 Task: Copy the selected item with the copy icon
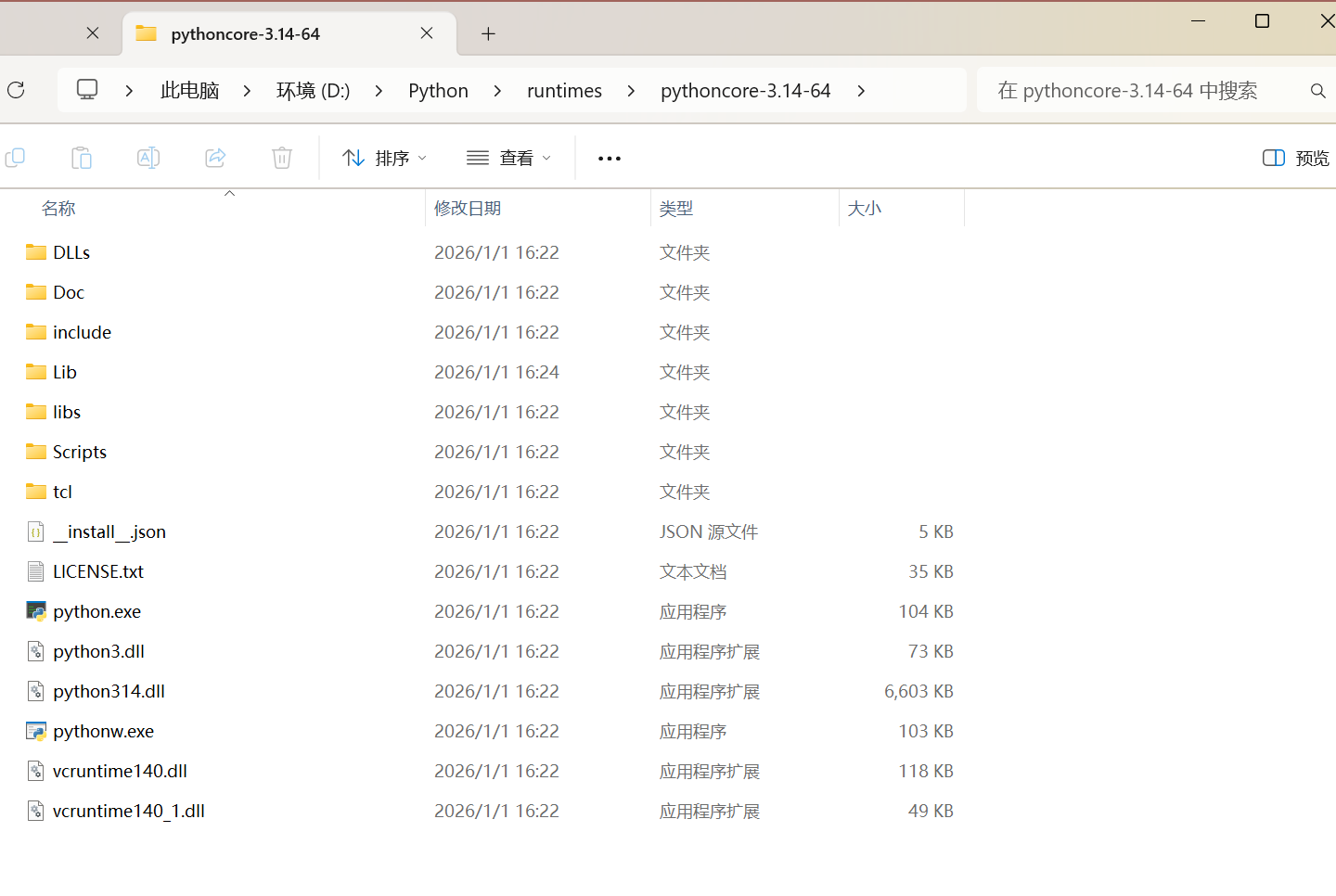click(15, 158)
